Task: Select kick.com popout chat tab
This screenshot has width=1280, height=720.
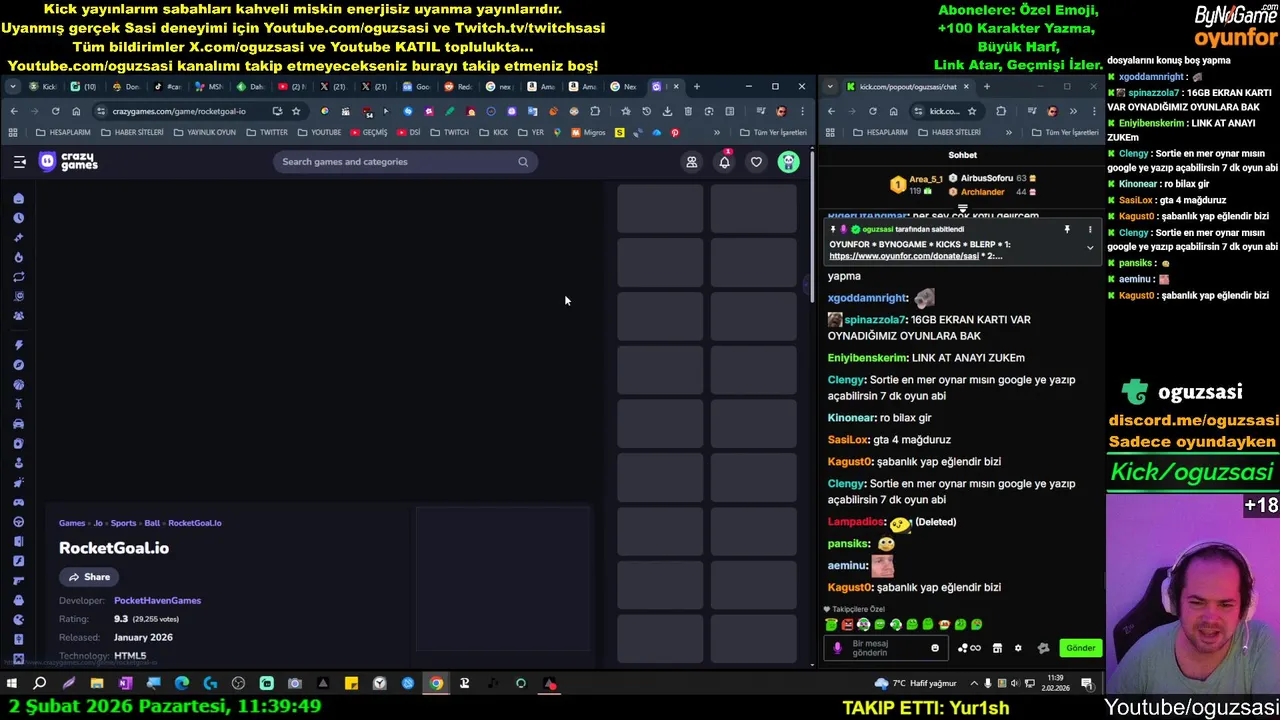Action: click(910, 86)
